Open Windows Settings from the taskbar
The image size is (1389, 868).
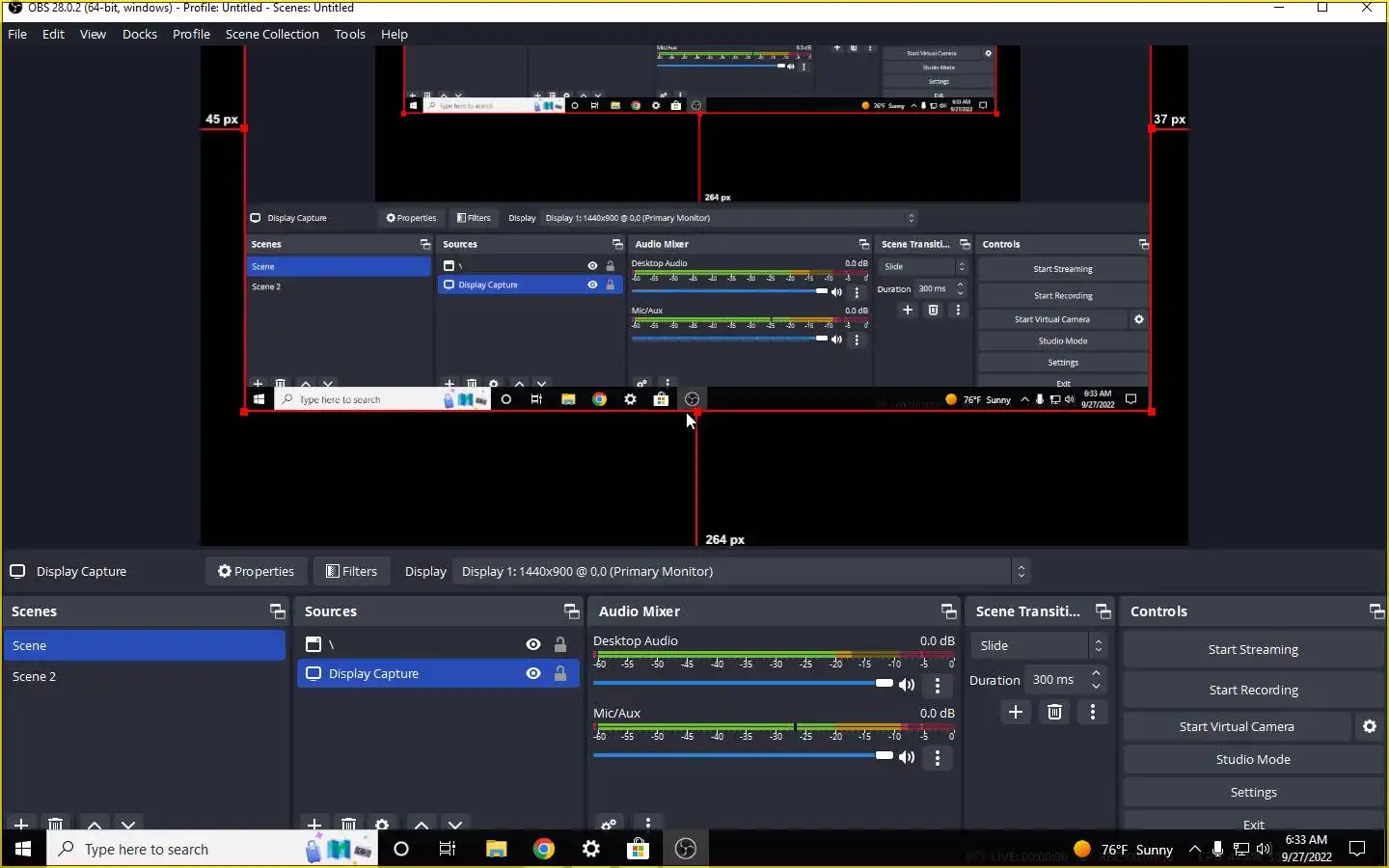pyautogui.click(x=591, y=849)
